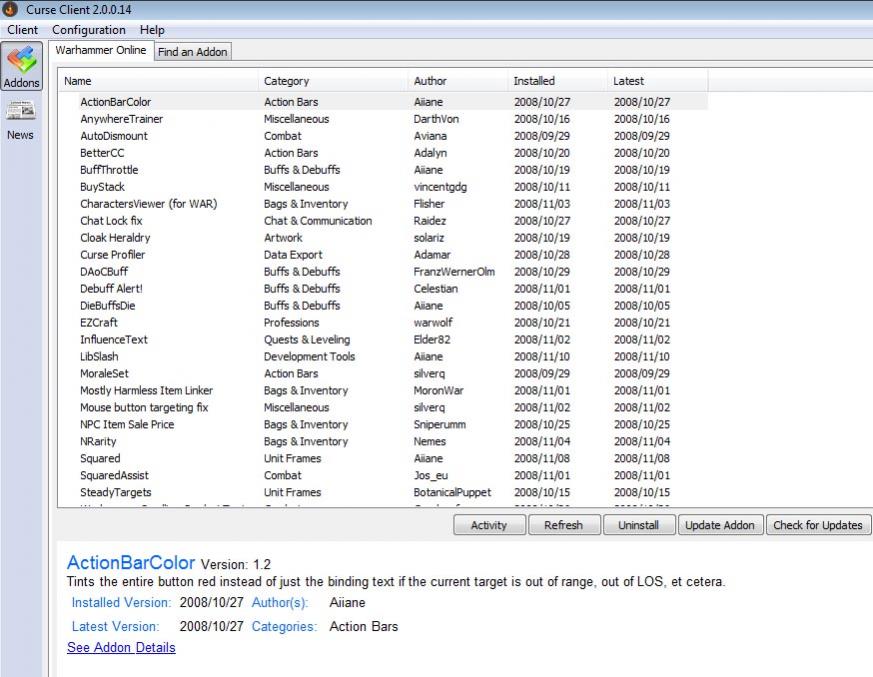Select the Squared addon row

pos(383,458)
